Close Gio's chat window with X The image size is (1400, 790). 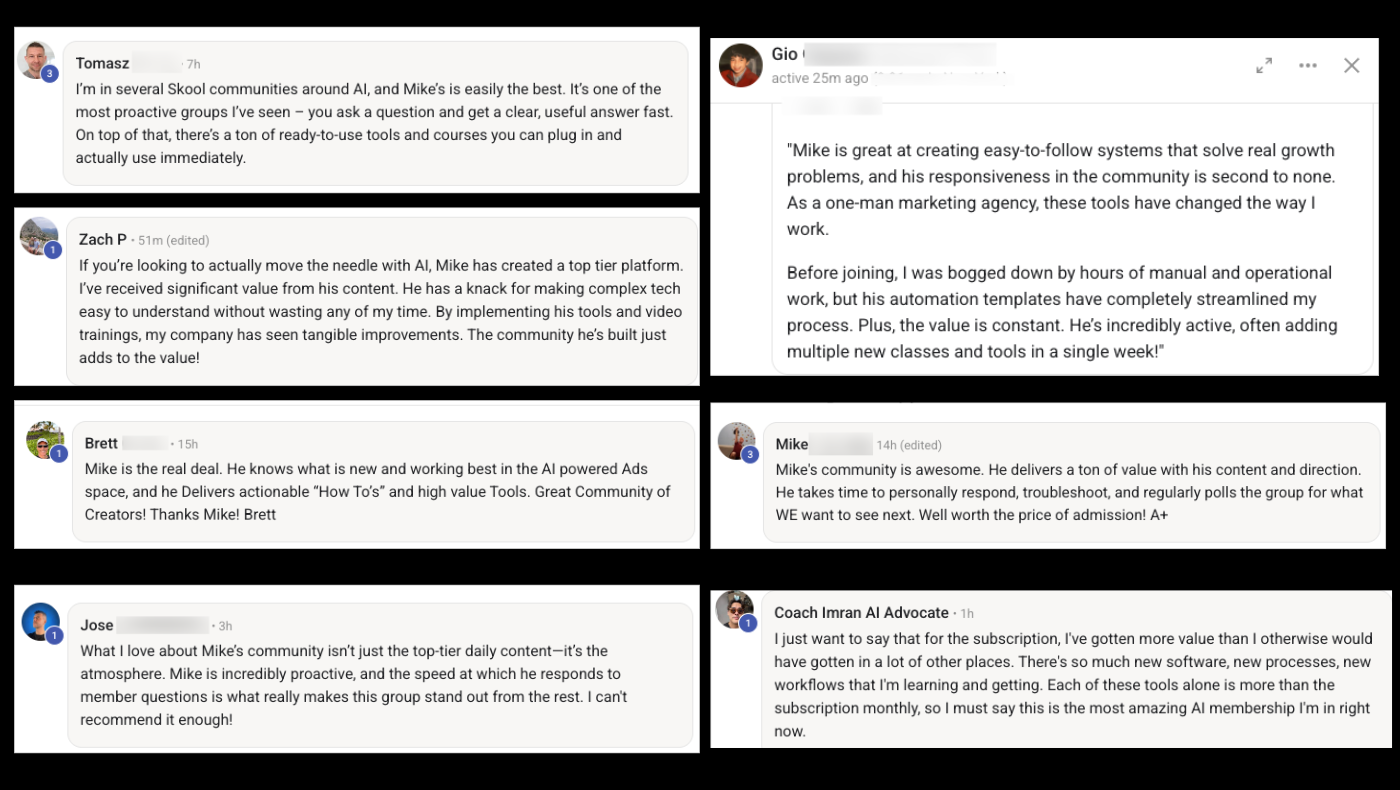coord(1352,65)
